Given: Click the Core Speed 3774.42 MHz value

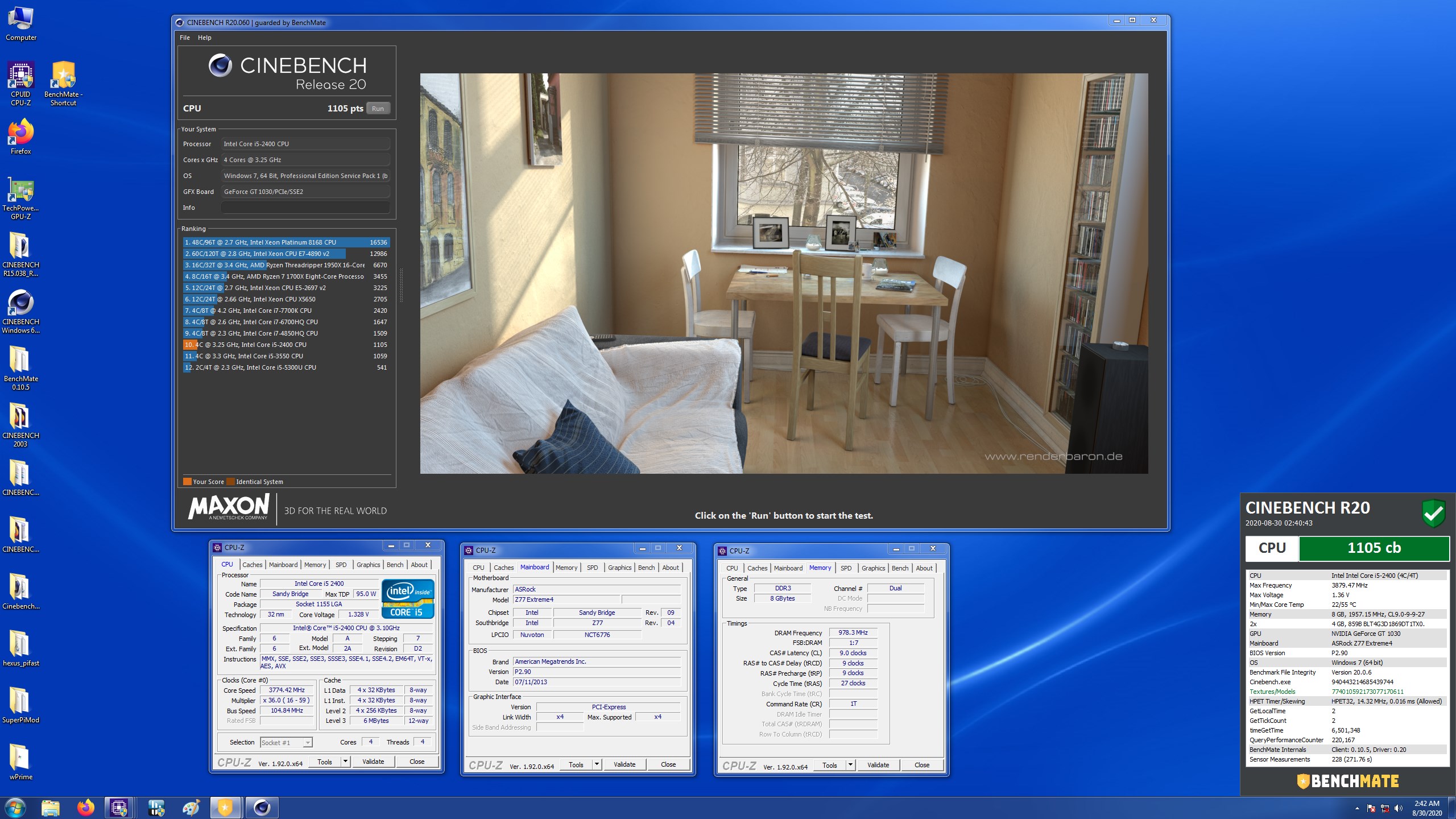Looking at the screenshot, I should pyautogui.click(x=287, y=690).
